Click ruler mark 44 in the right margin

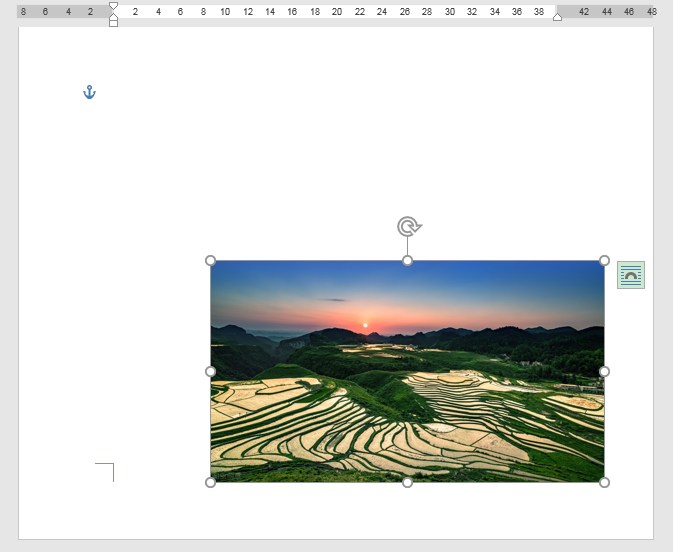[606, 12]
